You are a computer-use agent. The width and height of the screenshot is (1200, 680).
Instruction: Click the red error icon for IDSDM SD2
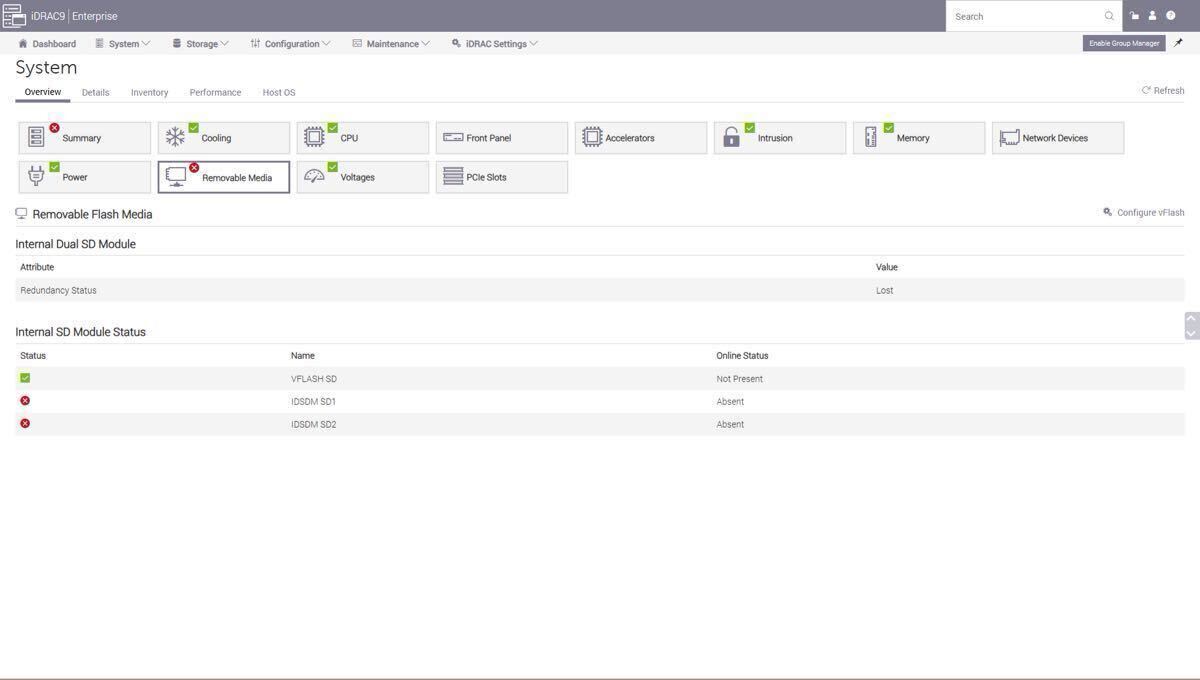pos(25,424)
